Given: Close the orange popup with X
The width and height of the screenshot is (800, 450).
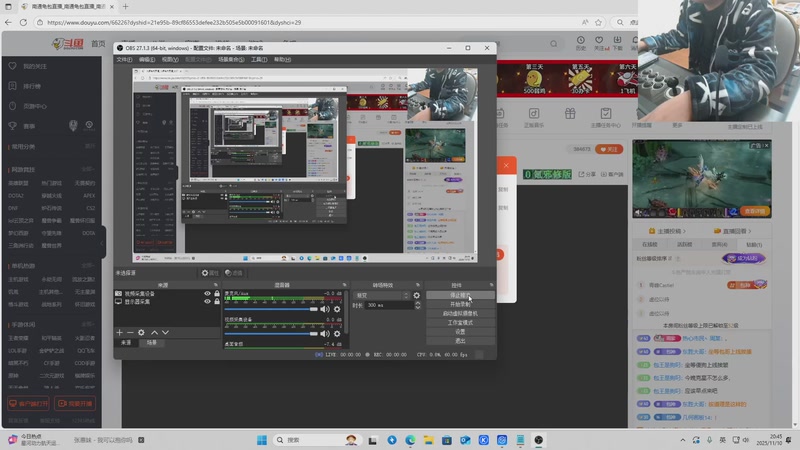Looking at the screenshot, I should [x=506, y=165].
